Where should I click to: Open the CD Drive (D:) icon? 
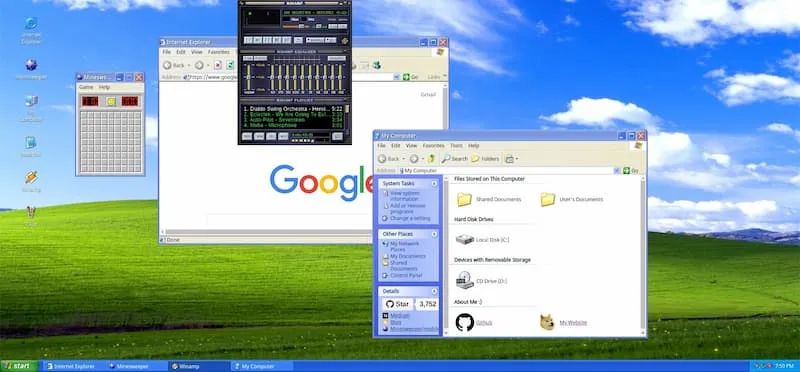coord(464,280)
